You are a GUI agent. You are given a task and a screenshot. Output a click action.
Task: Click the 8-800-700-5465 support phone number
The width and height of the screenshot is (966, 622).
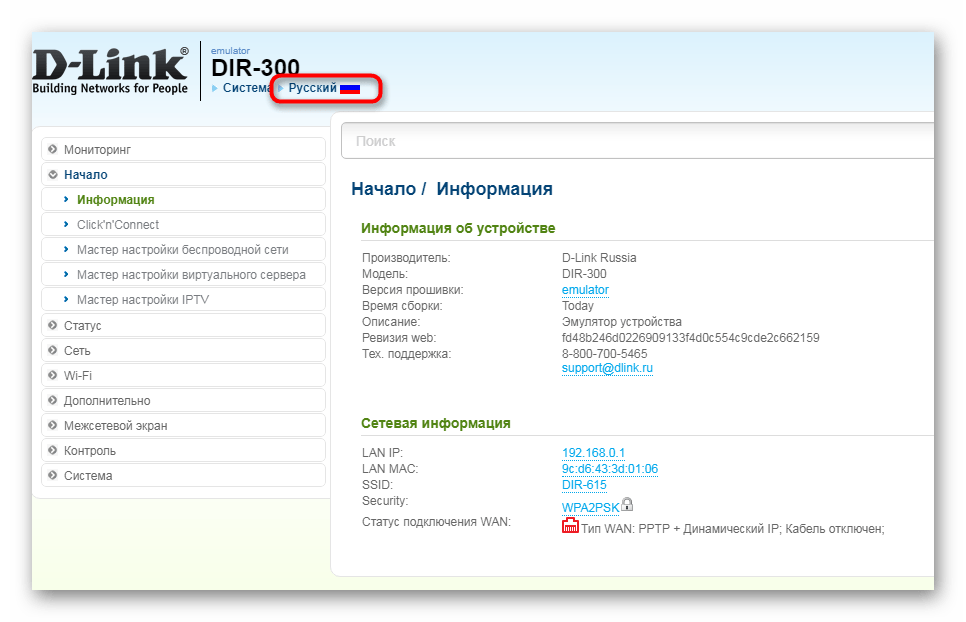tap(604, 353)
